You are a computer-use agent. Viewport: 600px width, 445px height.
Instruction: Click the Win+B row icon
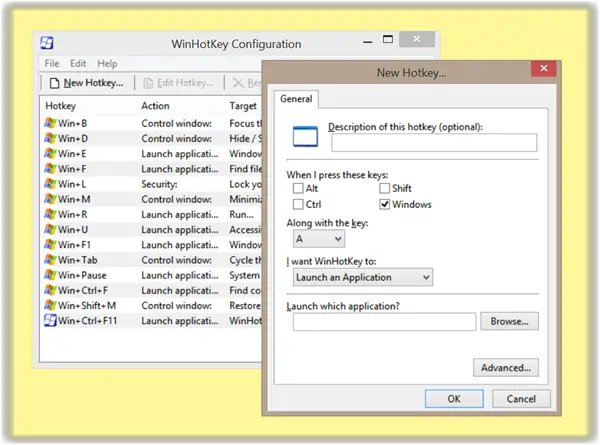[50, 123]
